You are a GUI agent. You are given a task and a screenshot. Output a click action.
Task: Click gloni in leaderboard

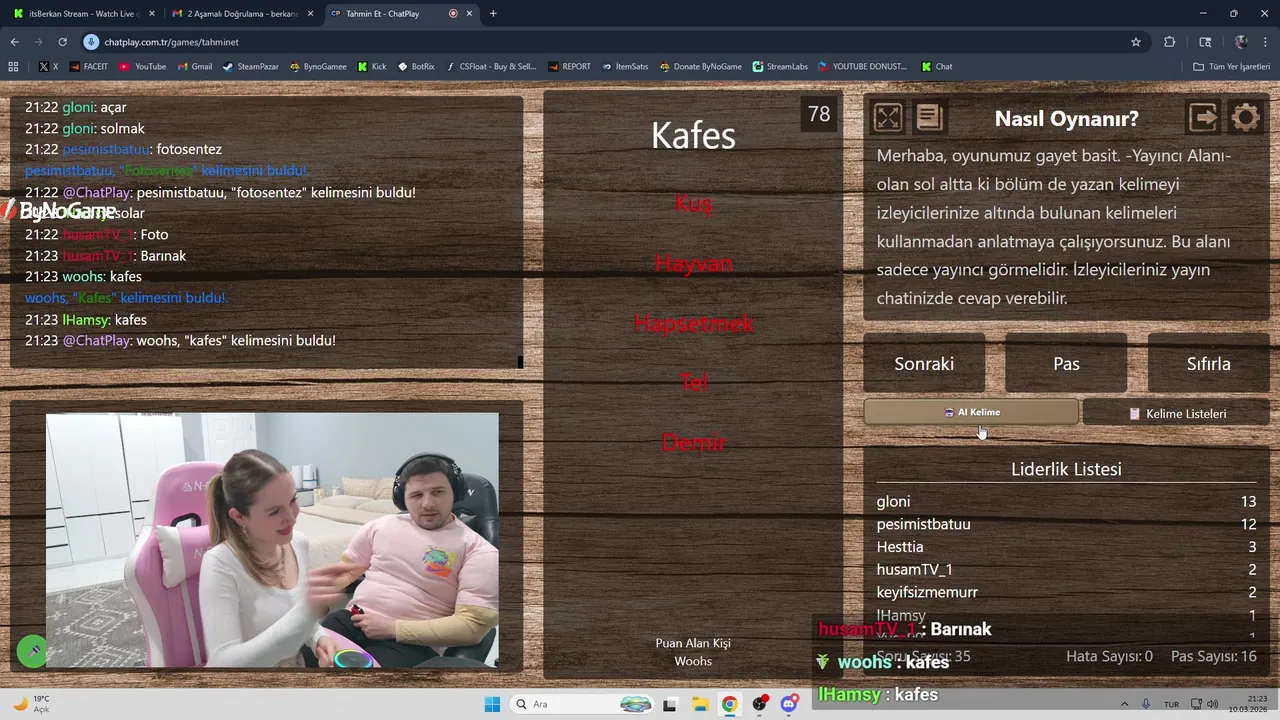pos(893,501)
